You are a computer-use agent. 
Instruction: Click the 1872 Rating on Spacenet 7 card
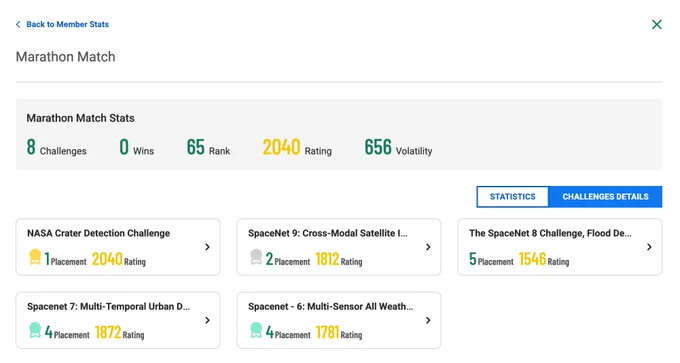(x=119, y=333)
